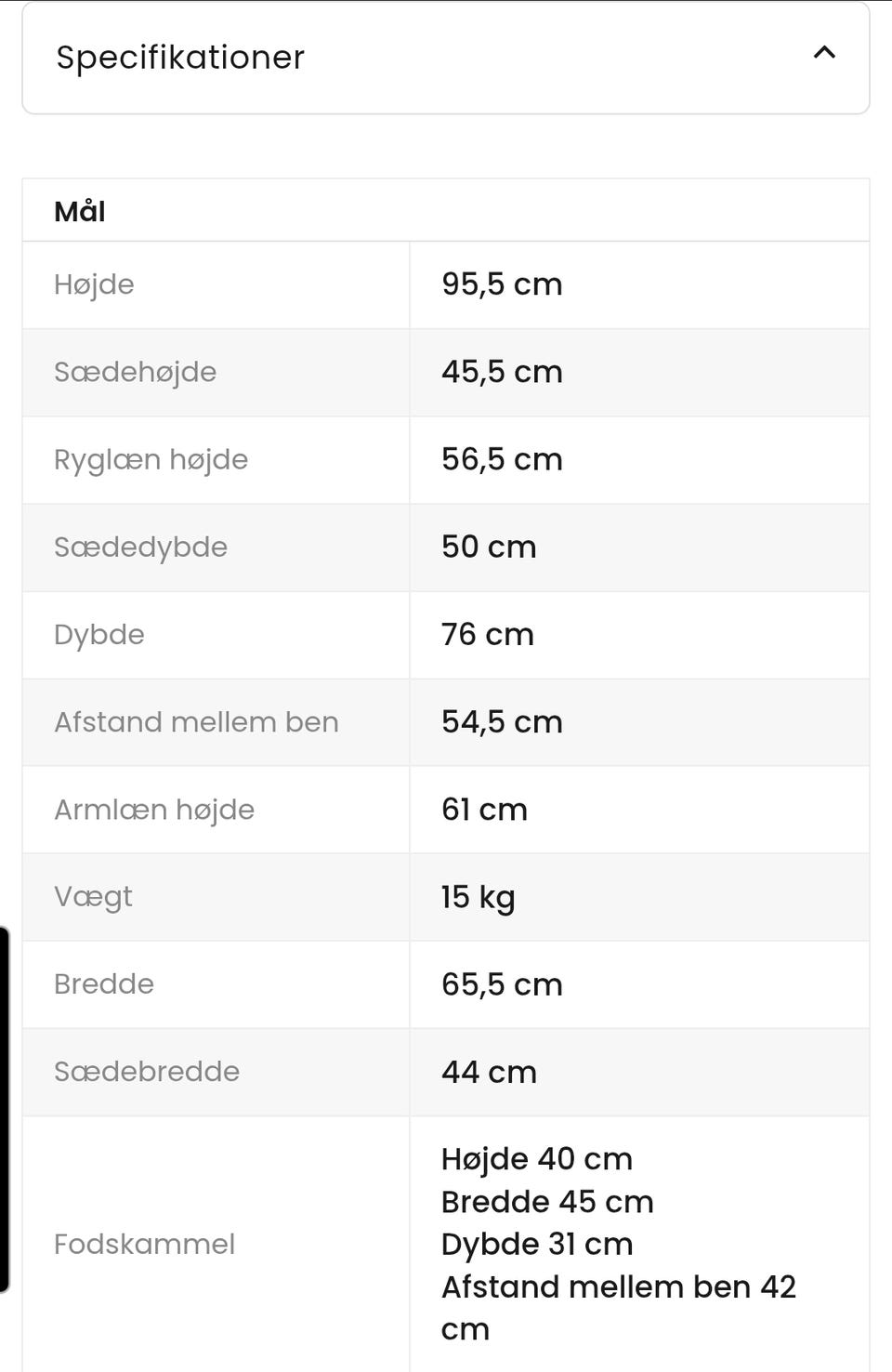
Task: Click the Bredde row label
Action: 104,984
